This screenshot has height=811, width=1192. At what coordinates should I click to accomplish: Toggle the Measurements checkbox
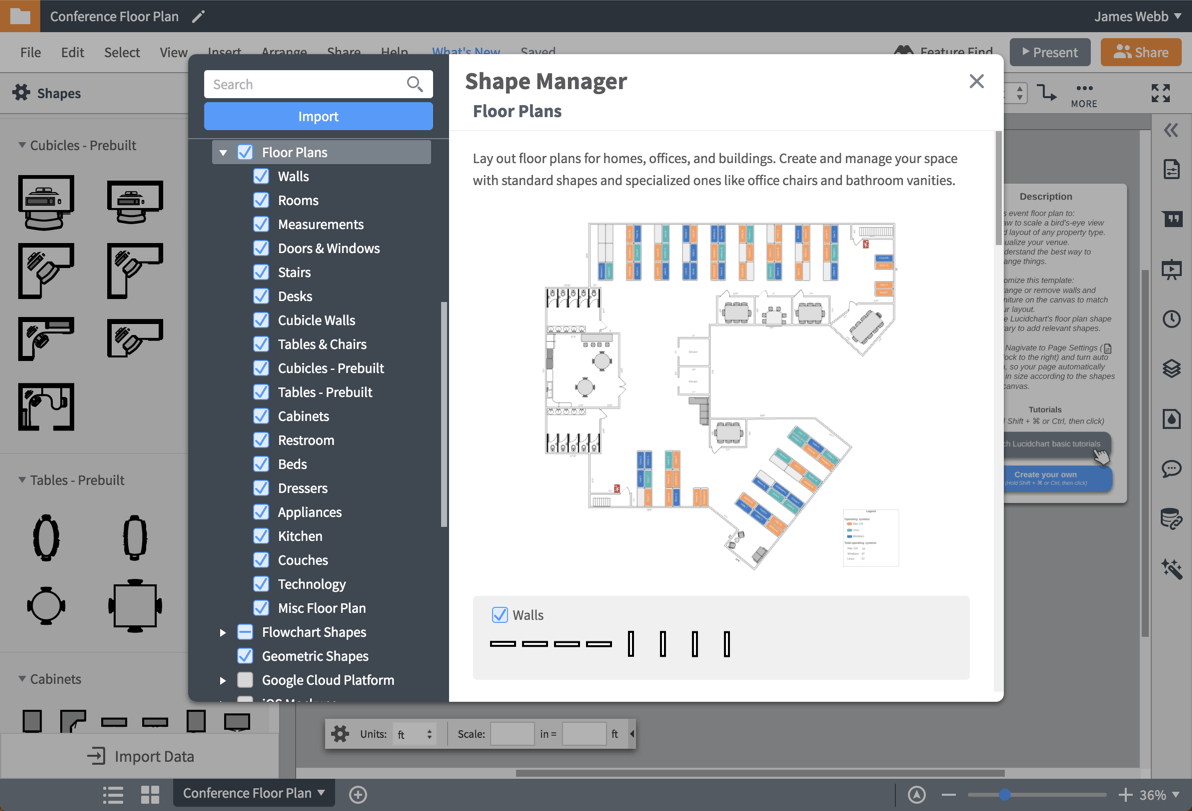(x=261, y=224)
